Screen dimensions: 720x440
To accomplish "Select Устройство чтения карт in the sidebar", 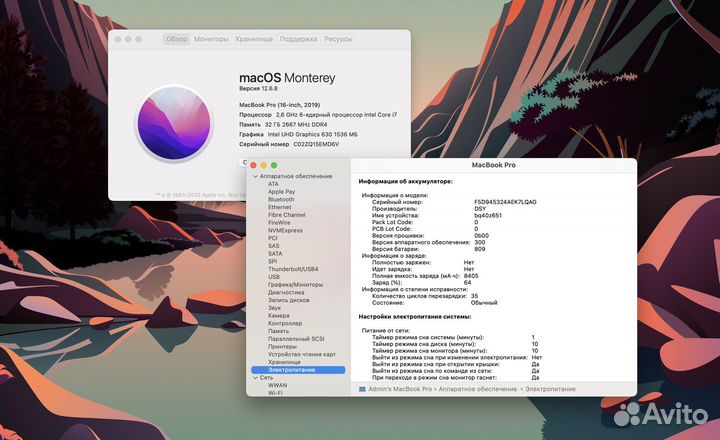I will (x=302, y=354).
